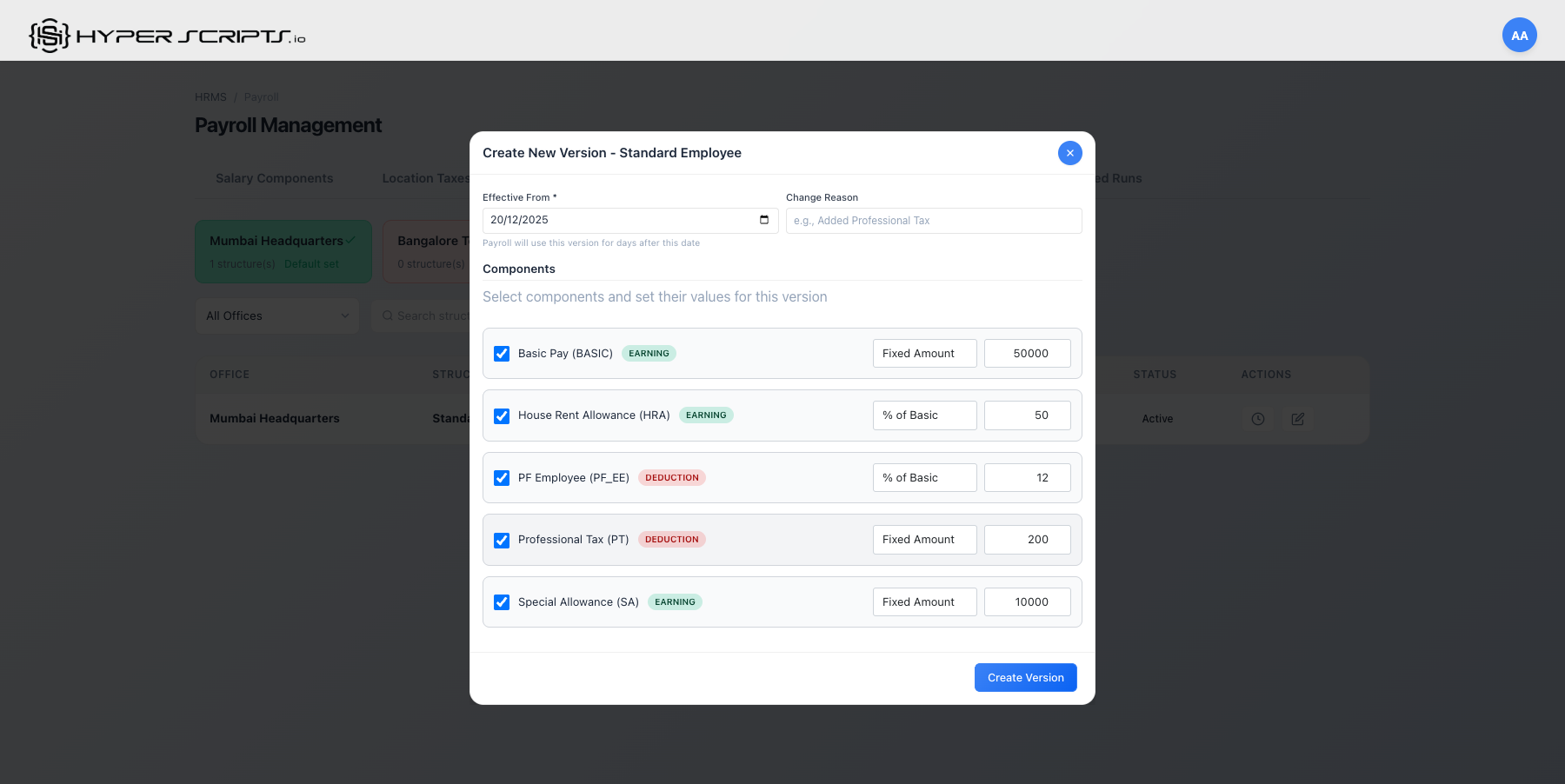Click the HyperScripts logo

click(167, 36)
